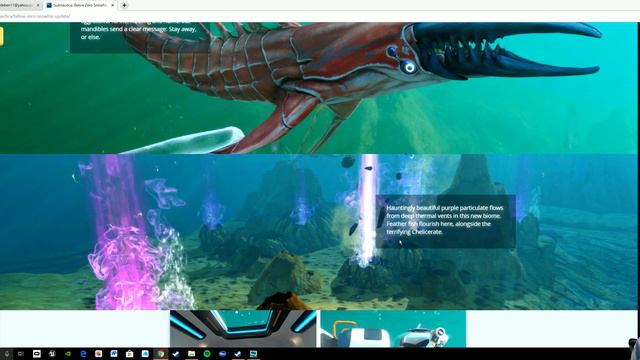Viewport: 640px width, 360px height.
Task: Open the first Steam taskbar icon beside Chrome
Action: click(x=176, y=354)
